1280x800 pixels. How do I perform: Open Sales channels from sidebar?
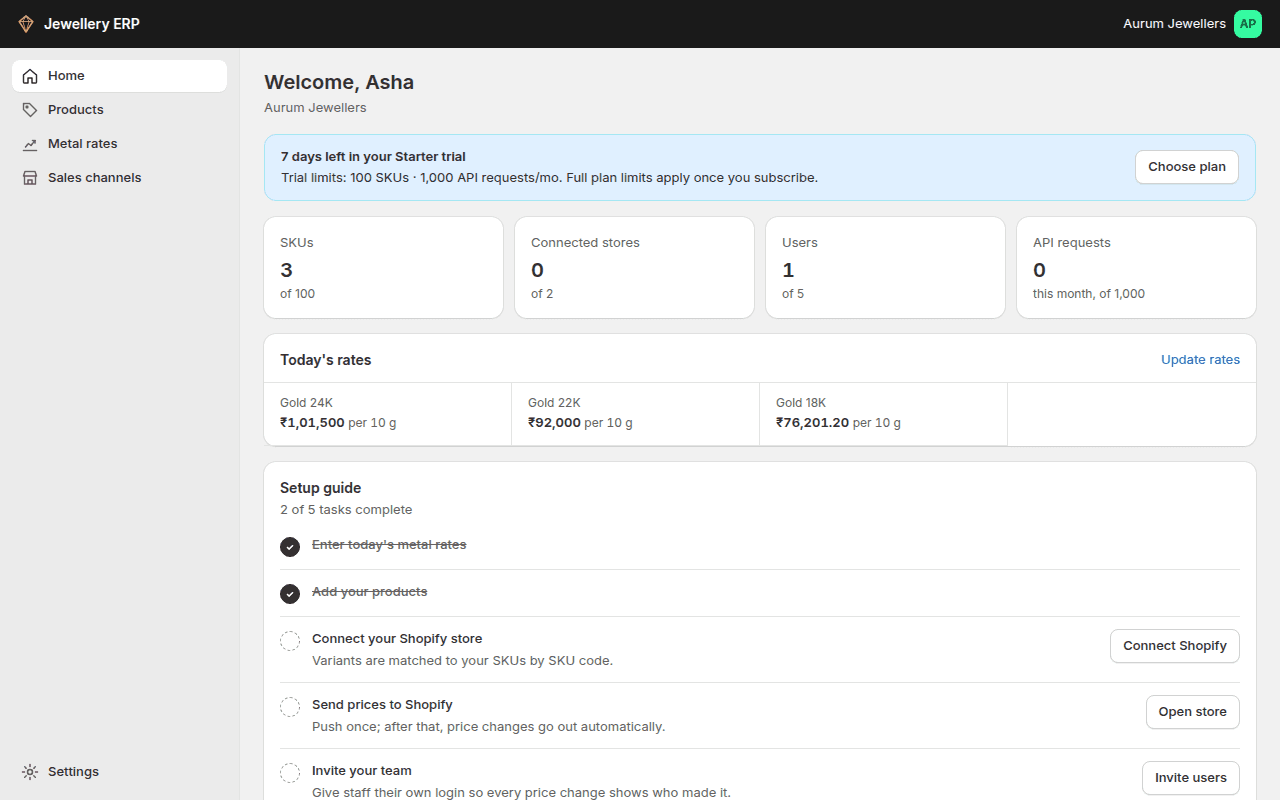pos(120,178)
